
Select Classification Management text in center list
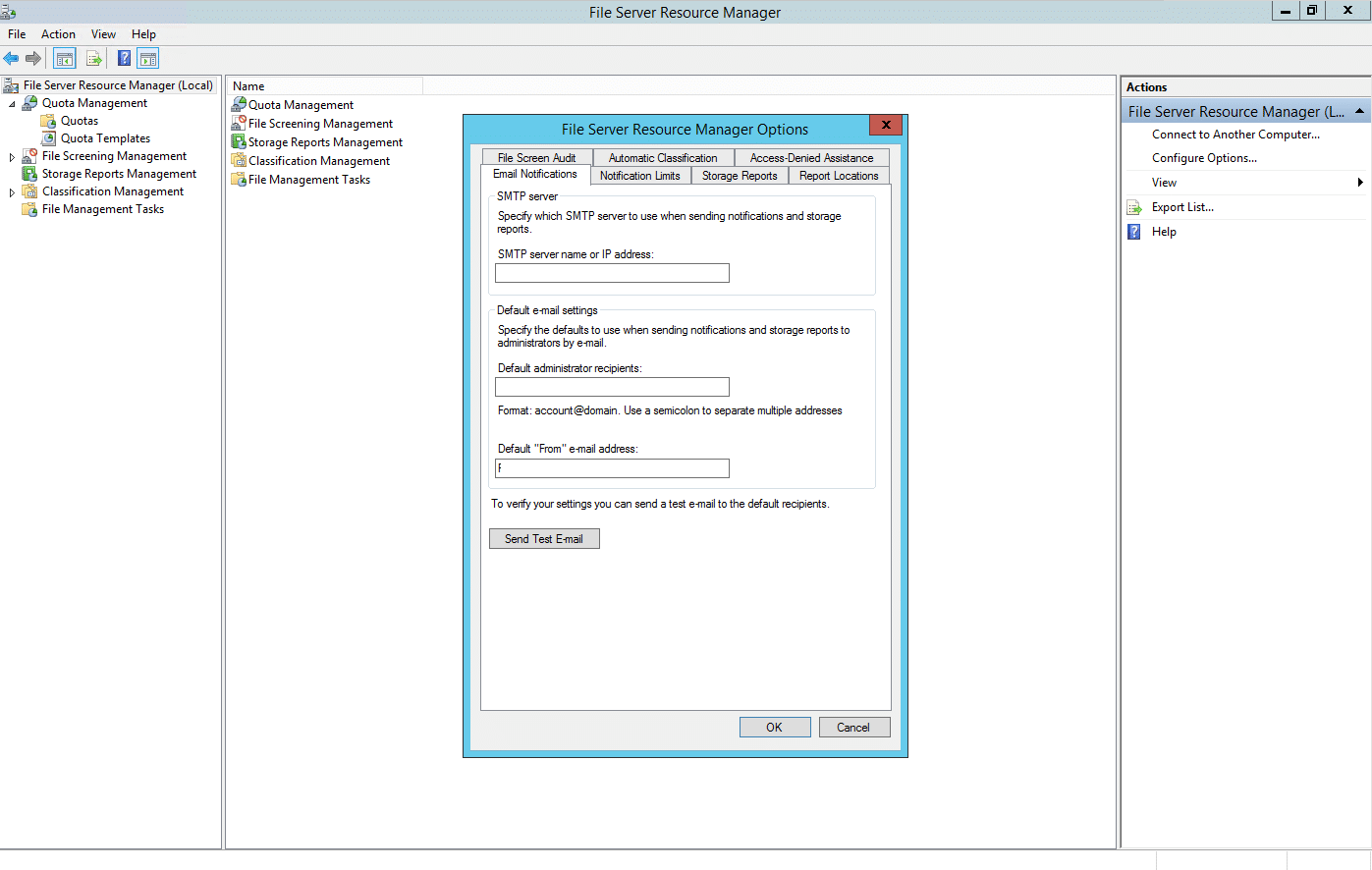coord(319,161)
